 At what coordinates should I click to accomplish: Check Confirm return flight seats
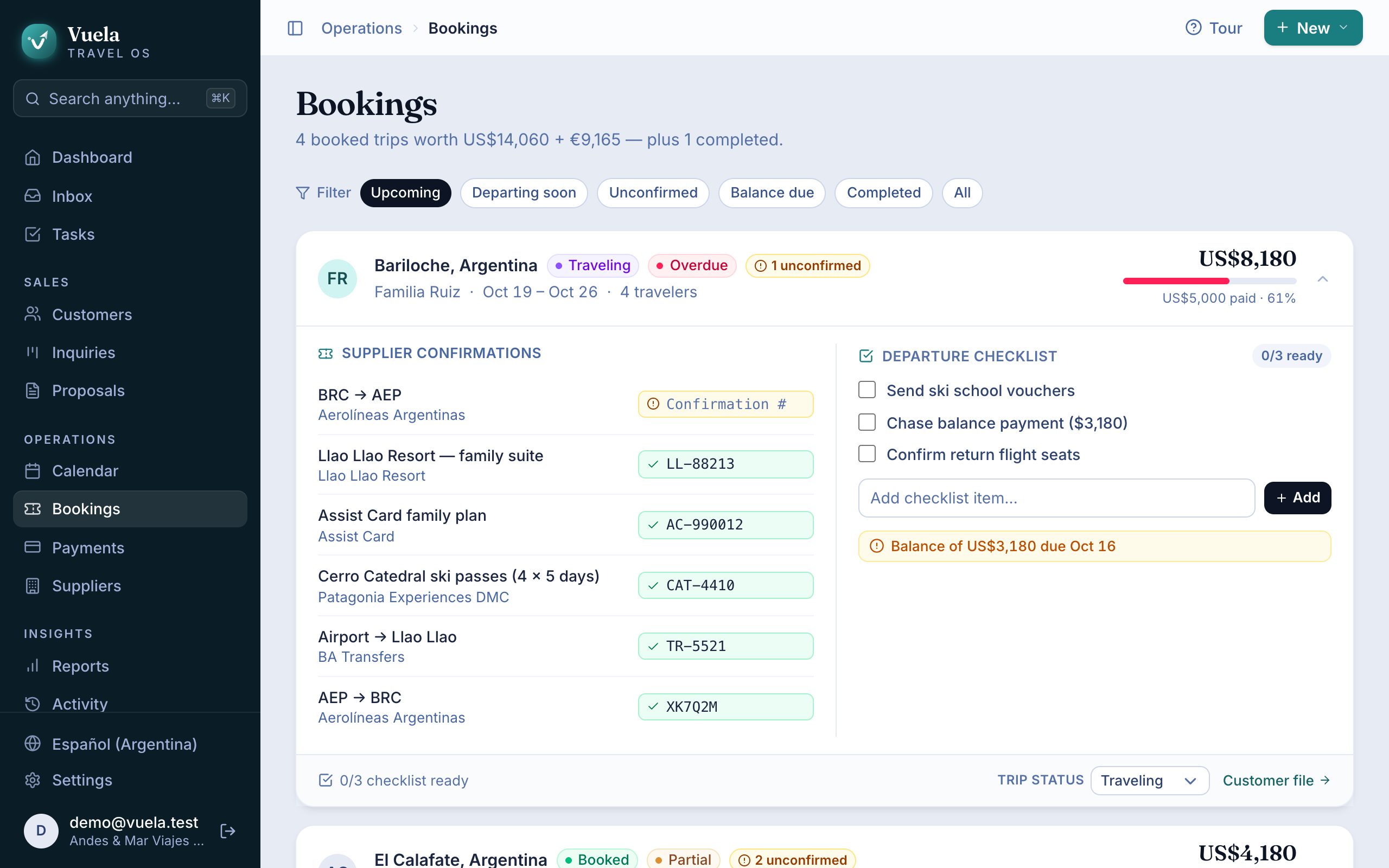coord(866,454)
